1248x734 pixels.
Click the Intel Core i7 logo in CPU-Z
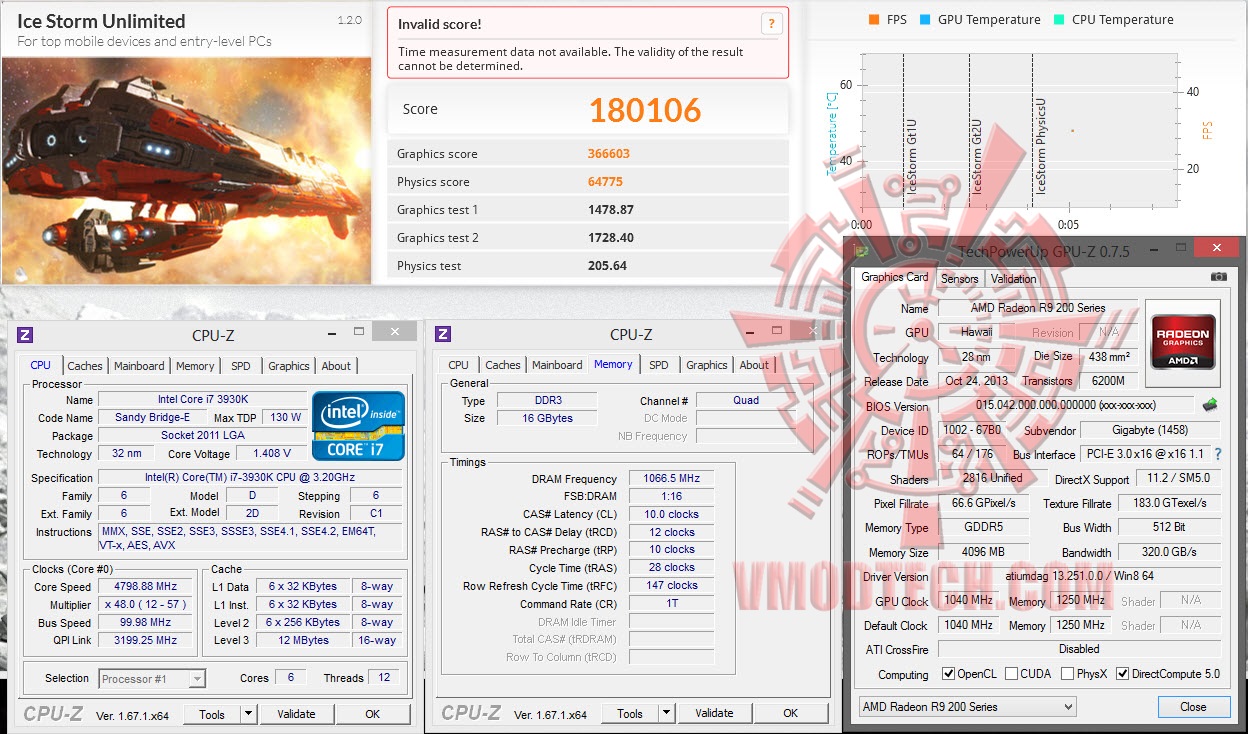pos(358,426)
